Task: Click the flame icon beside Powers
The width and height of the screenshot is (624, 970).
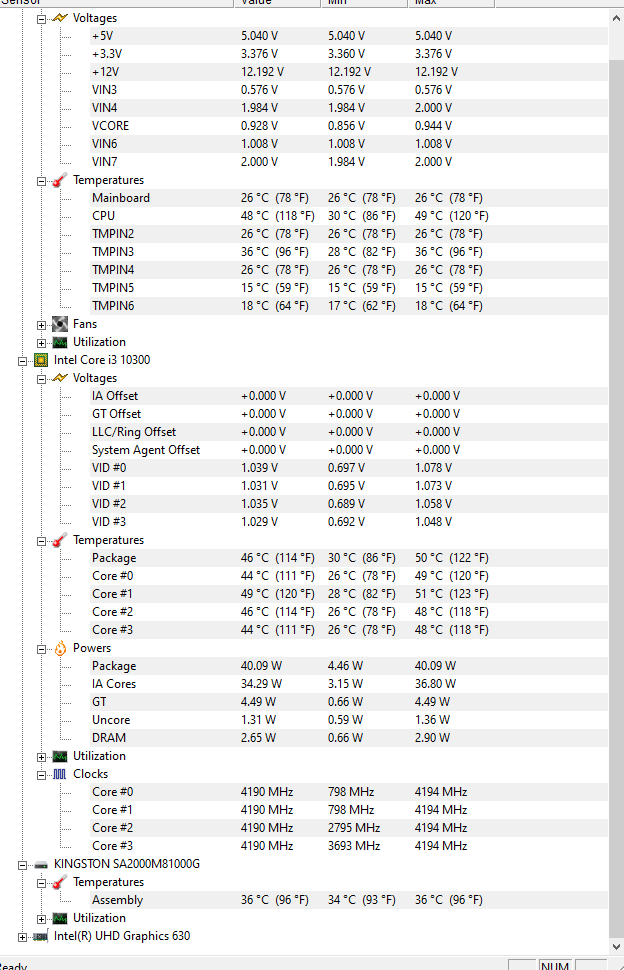Action: 60,648
